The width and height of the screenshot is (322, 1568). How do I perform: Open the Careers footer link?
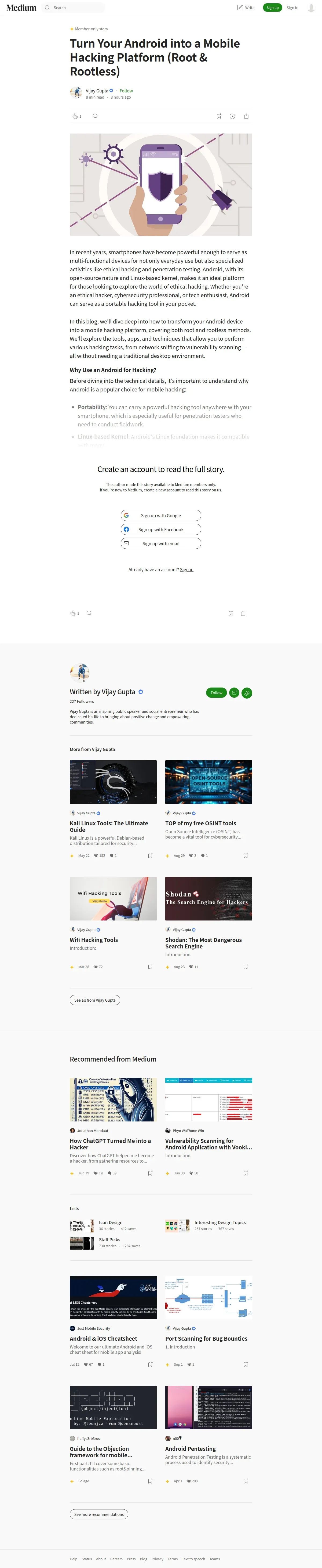(116, 1559)
